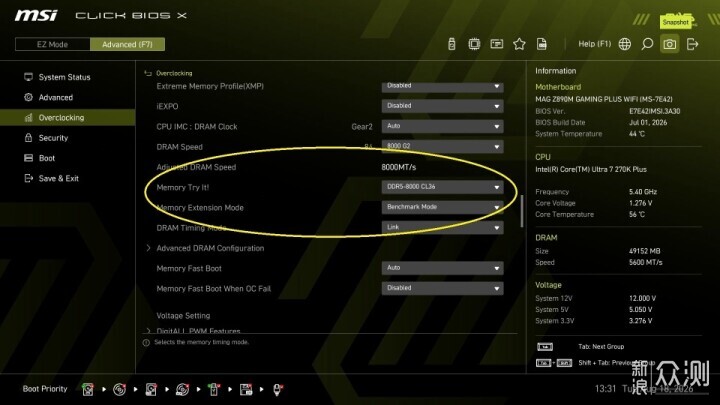Open the Security section
The width and height of the screenshot is (720, 405).
(53, 138)
